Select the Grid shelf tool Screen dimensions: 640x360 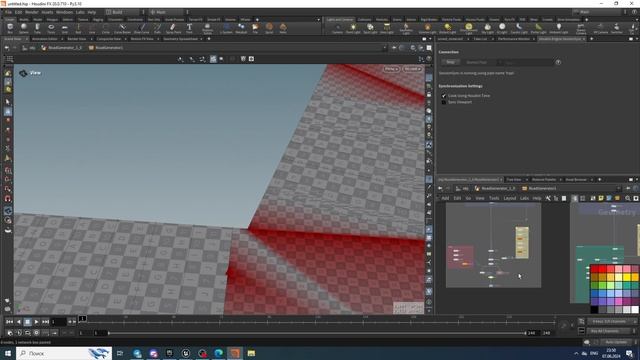[x=64, y=28]
